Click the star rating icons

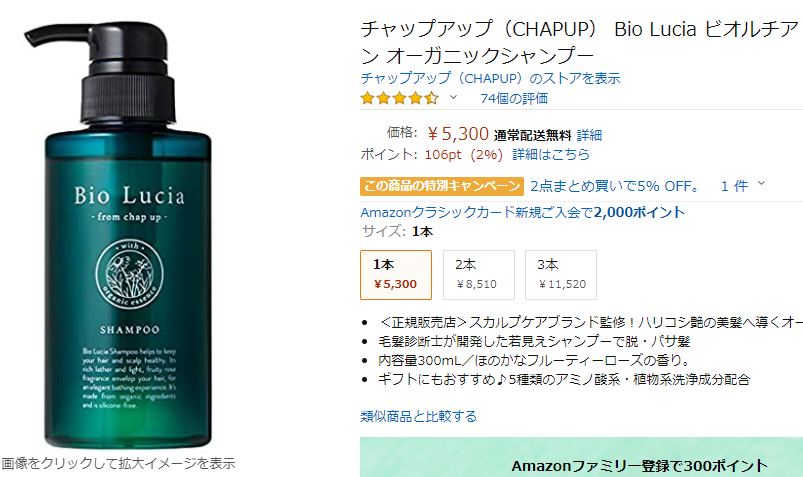pos(399,98)
